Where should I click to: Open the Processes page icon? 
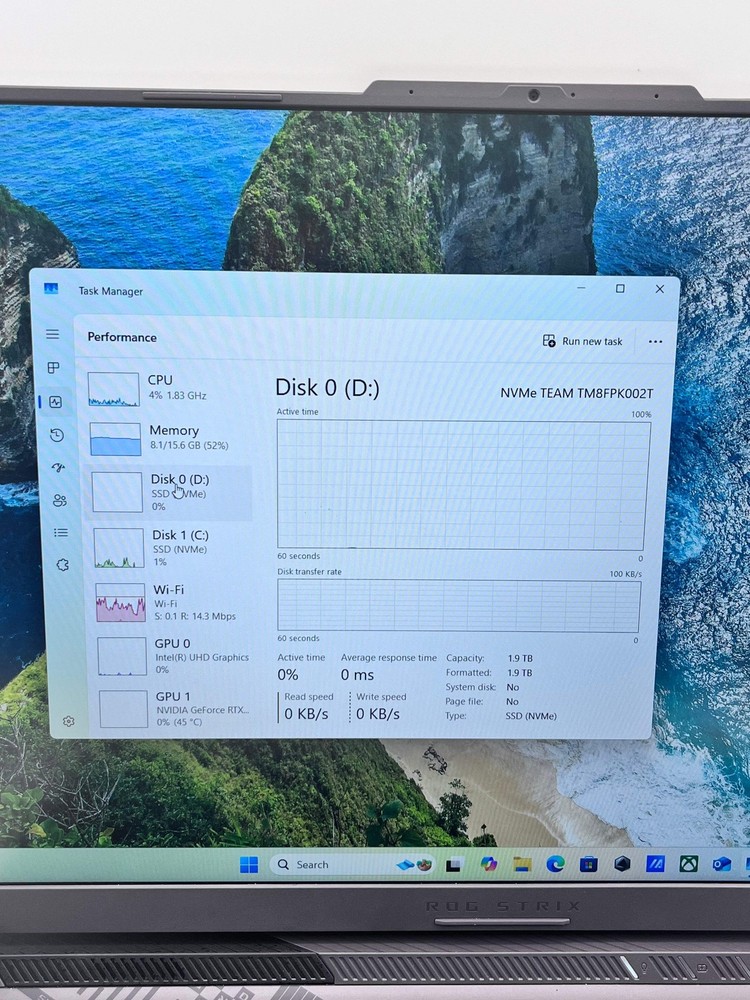[54, 368]
